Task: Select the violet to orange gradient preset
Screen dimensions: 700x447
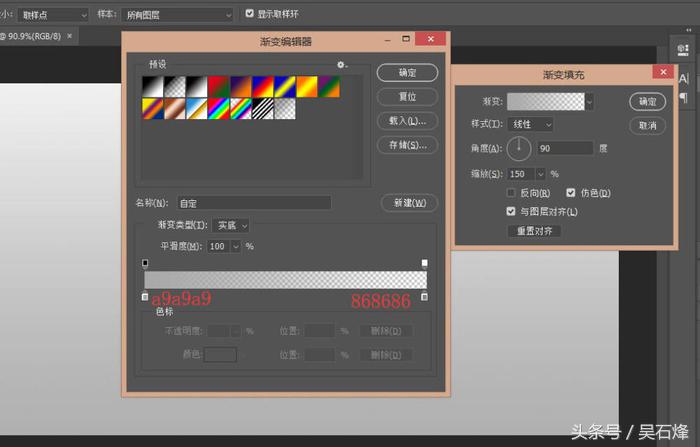Action: tap(241, 87)
